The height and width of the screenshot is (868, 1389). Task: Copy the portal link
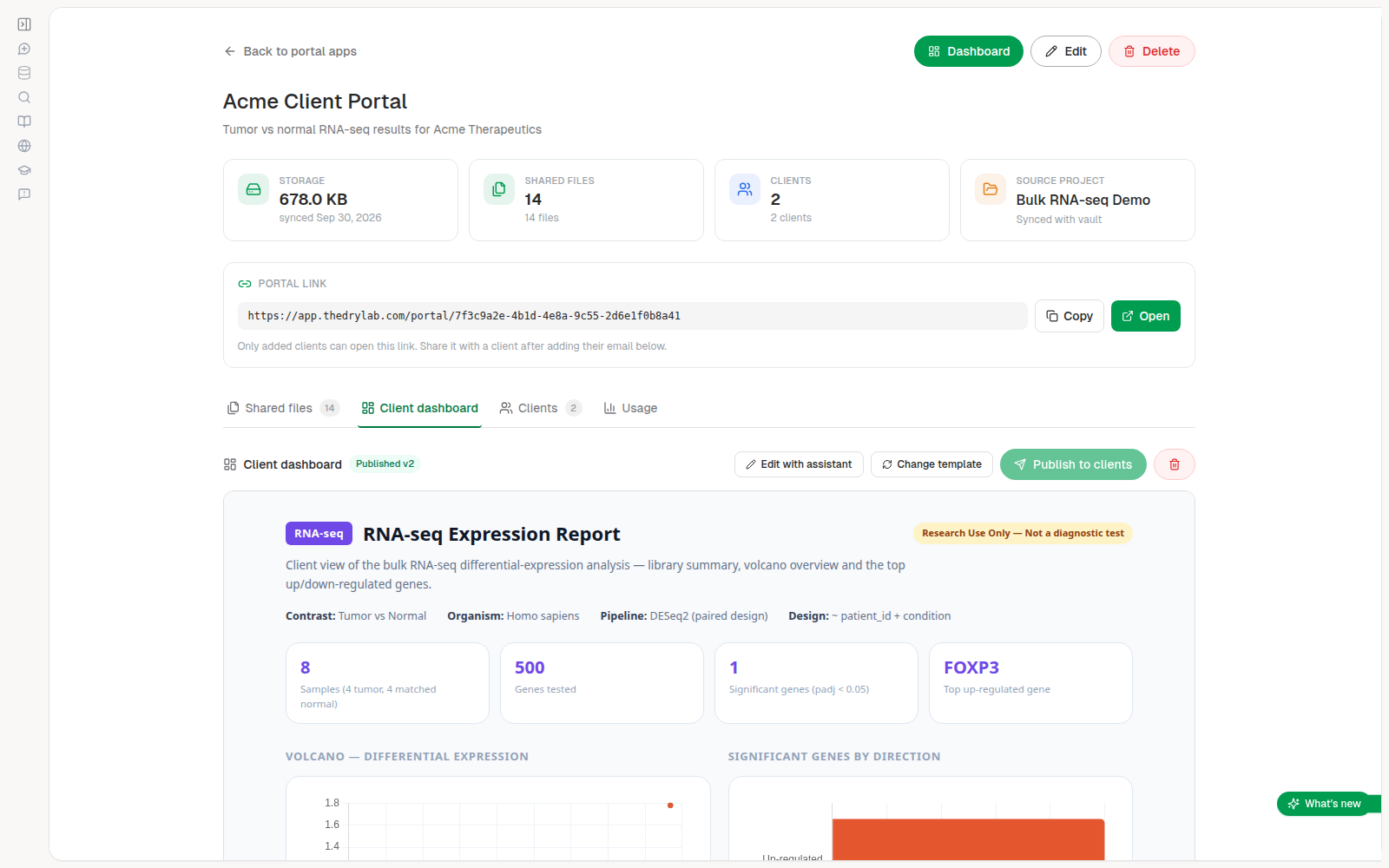tap(1070, 316)
